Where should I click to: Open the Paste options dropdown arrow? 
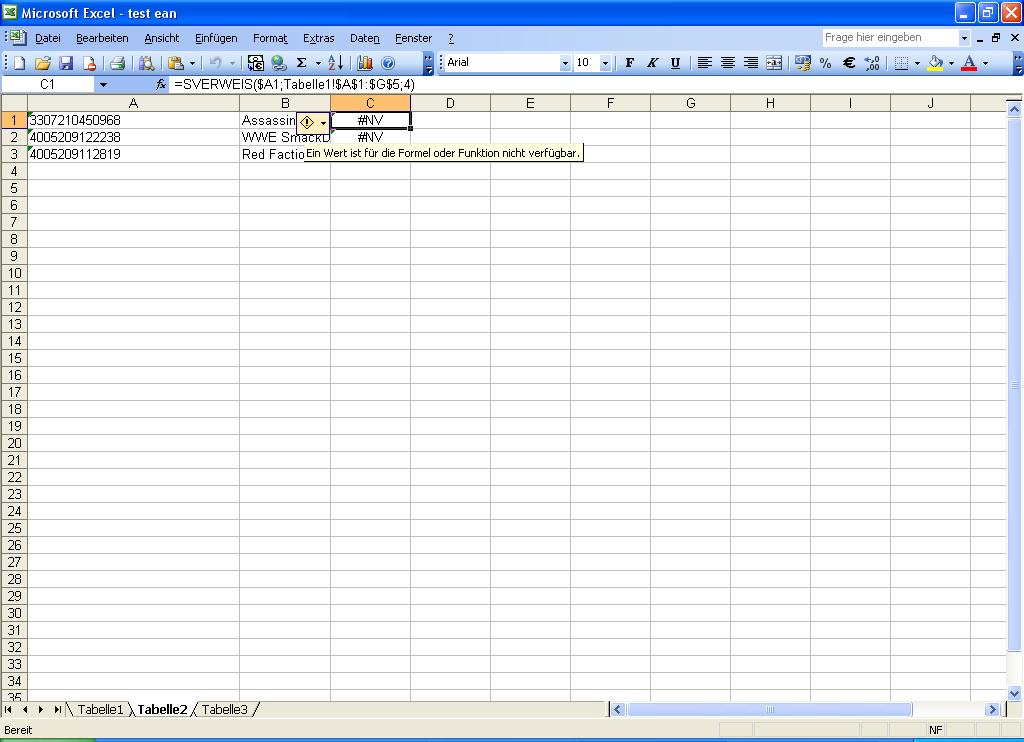192,63
